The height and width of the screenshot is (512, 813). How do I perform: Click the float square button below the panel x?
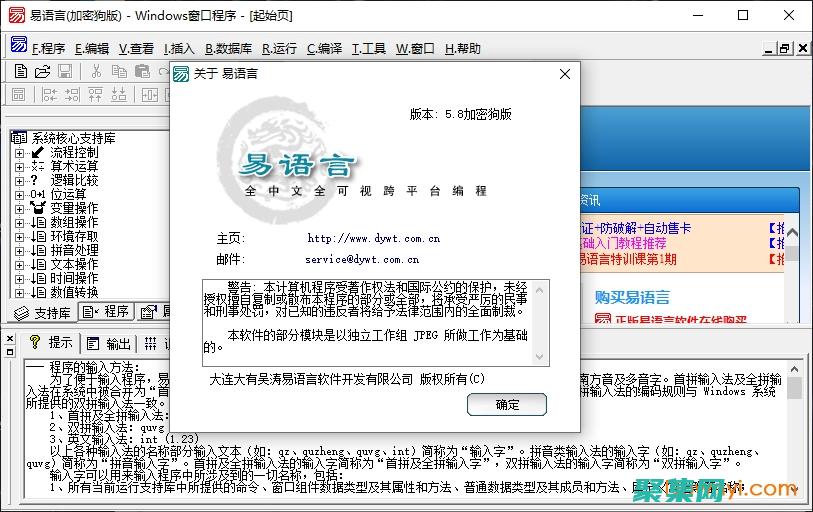(10, 352)
